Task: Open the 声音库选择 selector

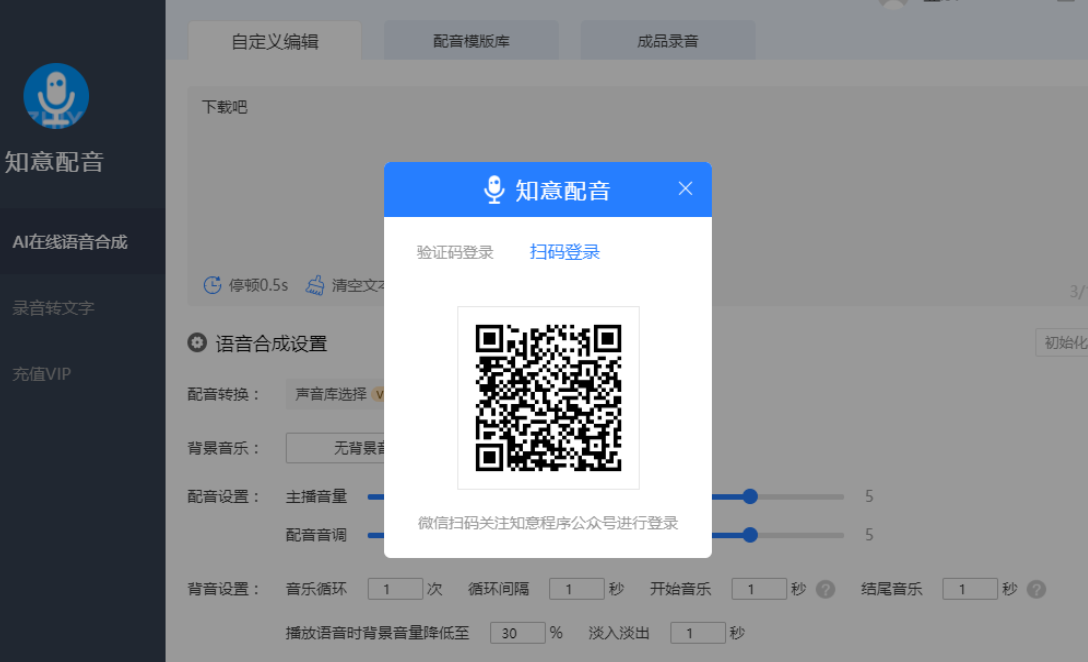Action: 335,394
